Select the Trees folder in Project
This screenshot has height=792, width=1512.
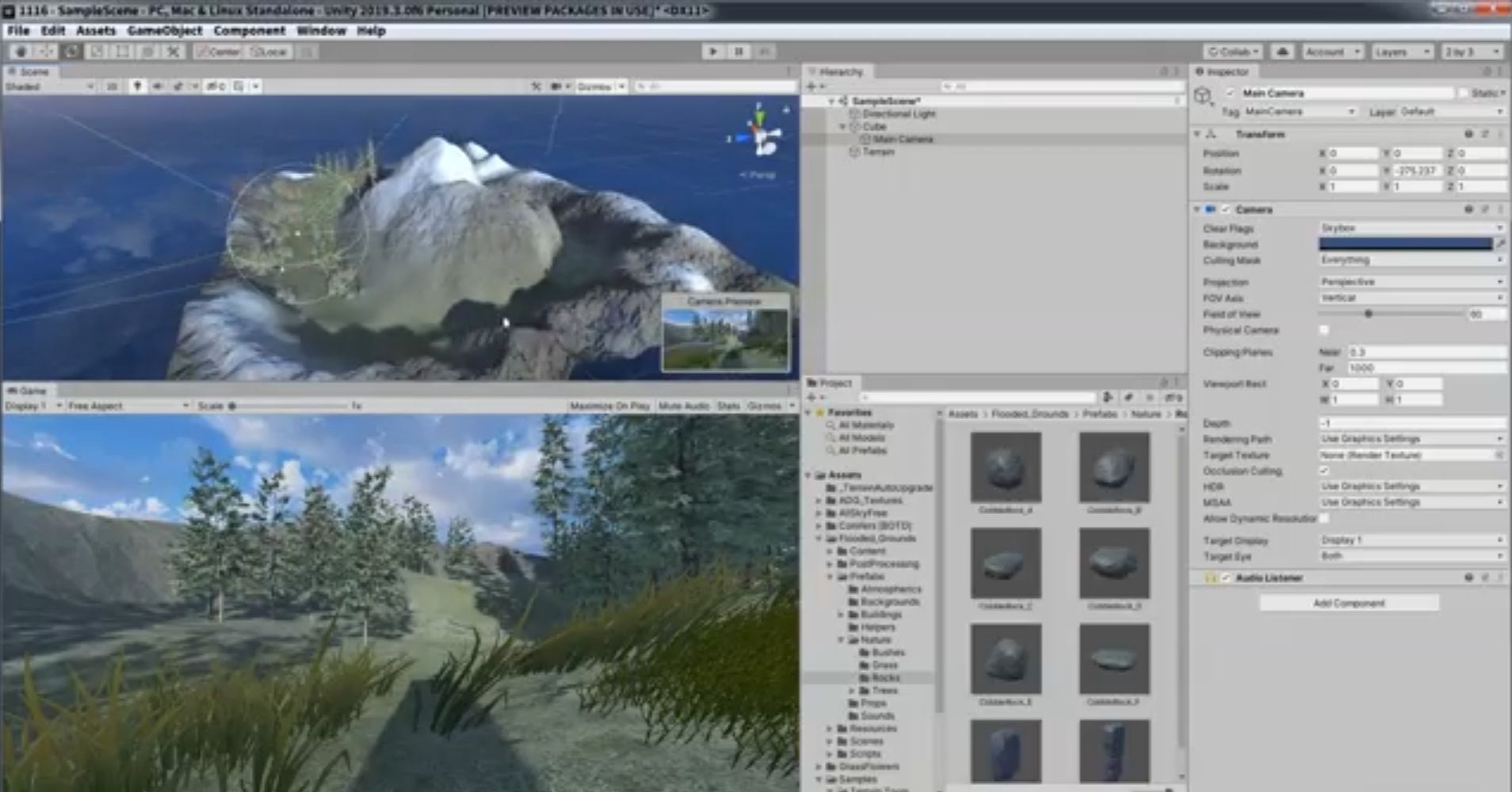[x=884, y=691]
